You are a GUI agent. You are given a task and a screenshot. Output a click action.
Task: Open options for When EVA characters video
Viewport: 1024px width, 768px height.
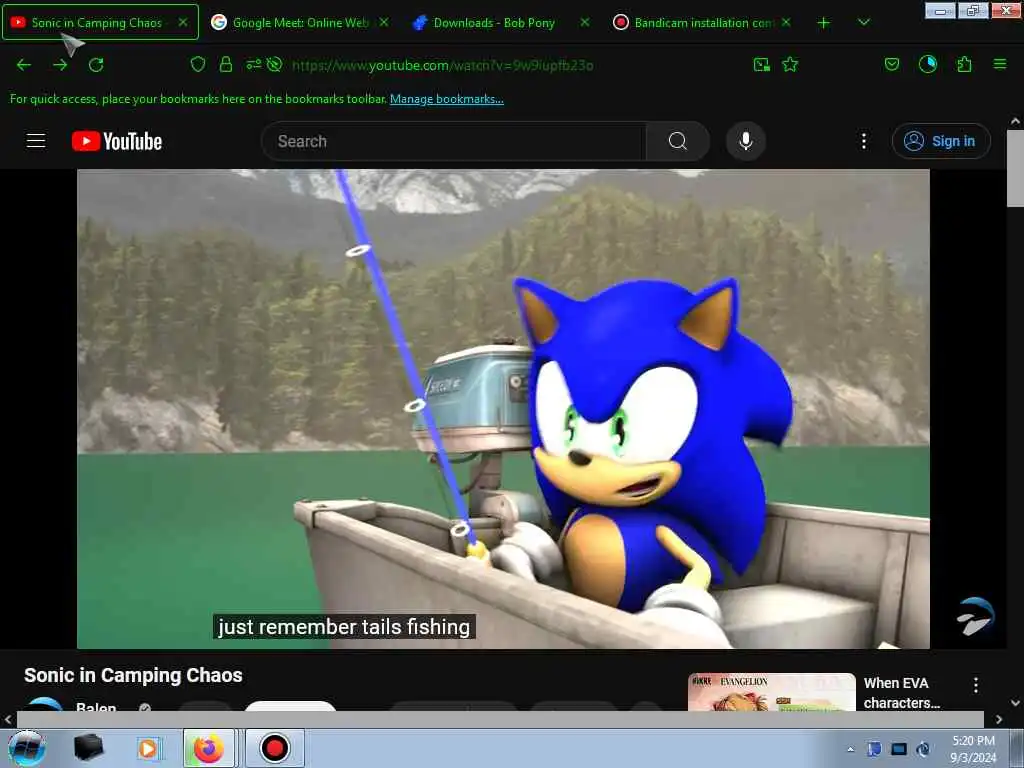point(976,685)
